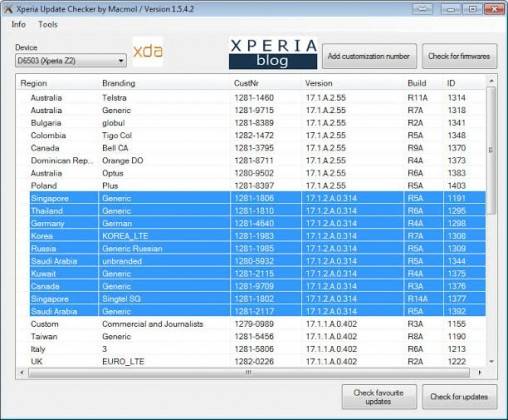
Task: Click the xda logo icon
Action: click(x=148, y=51)
